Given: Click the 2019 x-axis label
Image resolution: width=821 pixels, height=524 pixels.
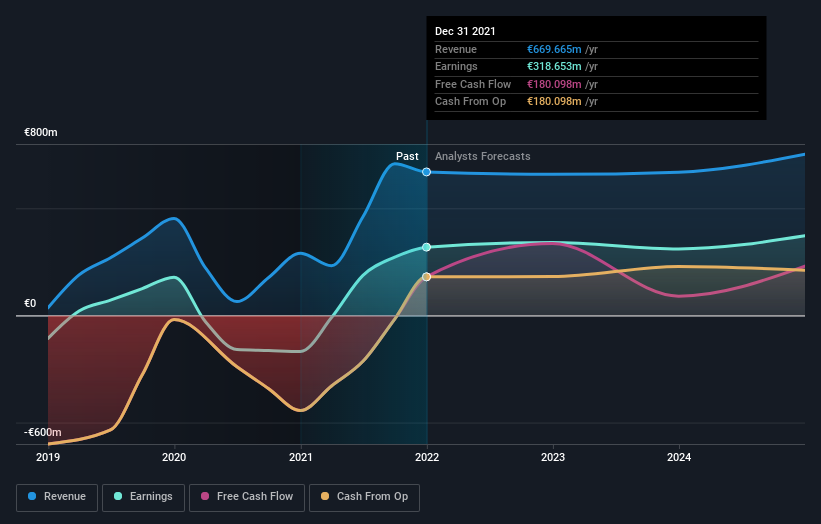Looking at the screenshot, I should (48, 458).
